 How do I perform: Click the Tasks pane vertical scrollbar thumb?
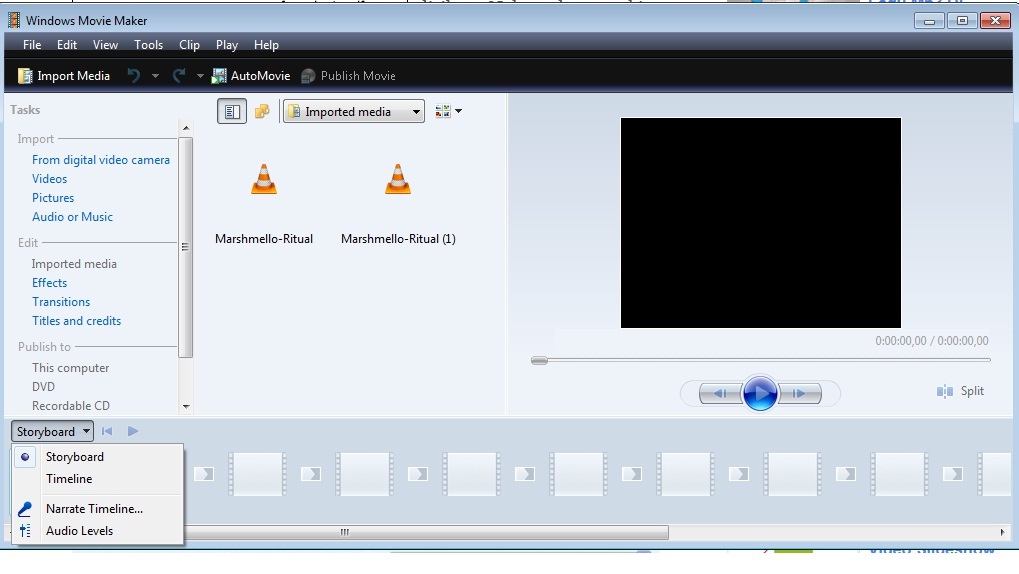click(x=186, y=247)
